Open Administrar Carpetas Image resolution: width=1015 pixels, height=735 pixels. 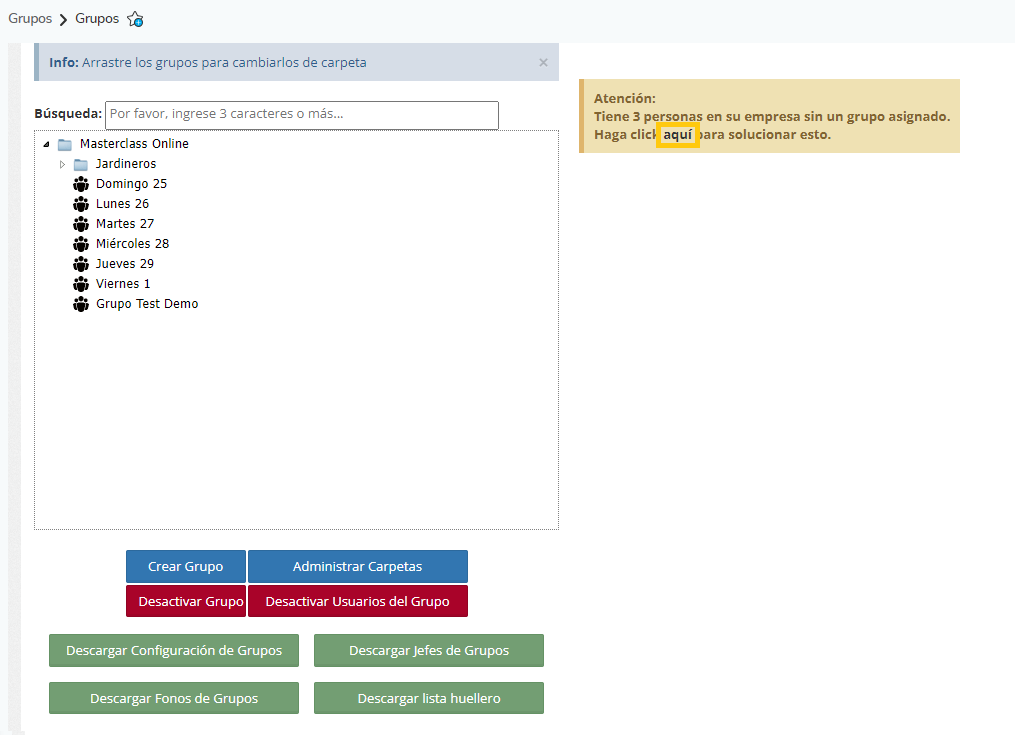(x=357, y=566)
